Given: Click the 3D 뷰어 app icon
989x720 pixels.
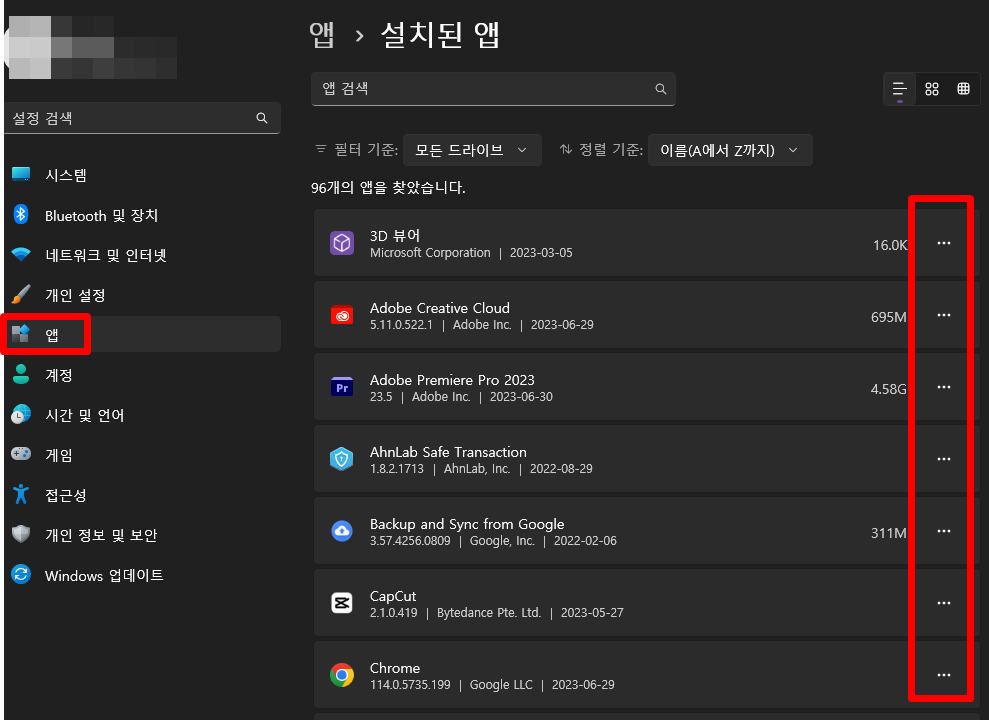Looking at the screenshot, I should tap(342, 243).
